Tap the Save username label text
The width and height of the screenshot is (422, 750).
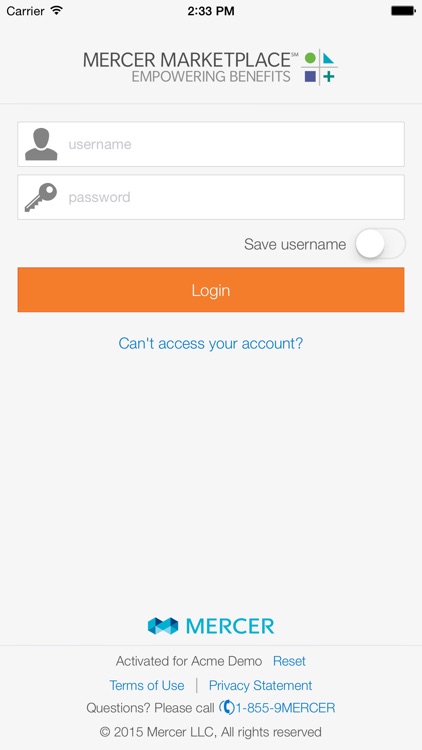(295, 244)
